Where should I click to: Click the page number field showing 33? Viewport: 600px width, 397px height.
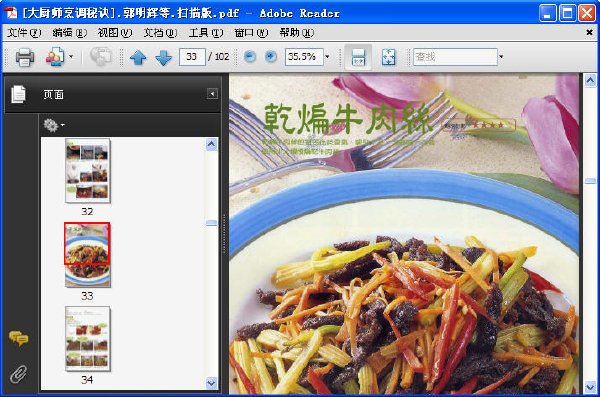(x=192, y=57)
